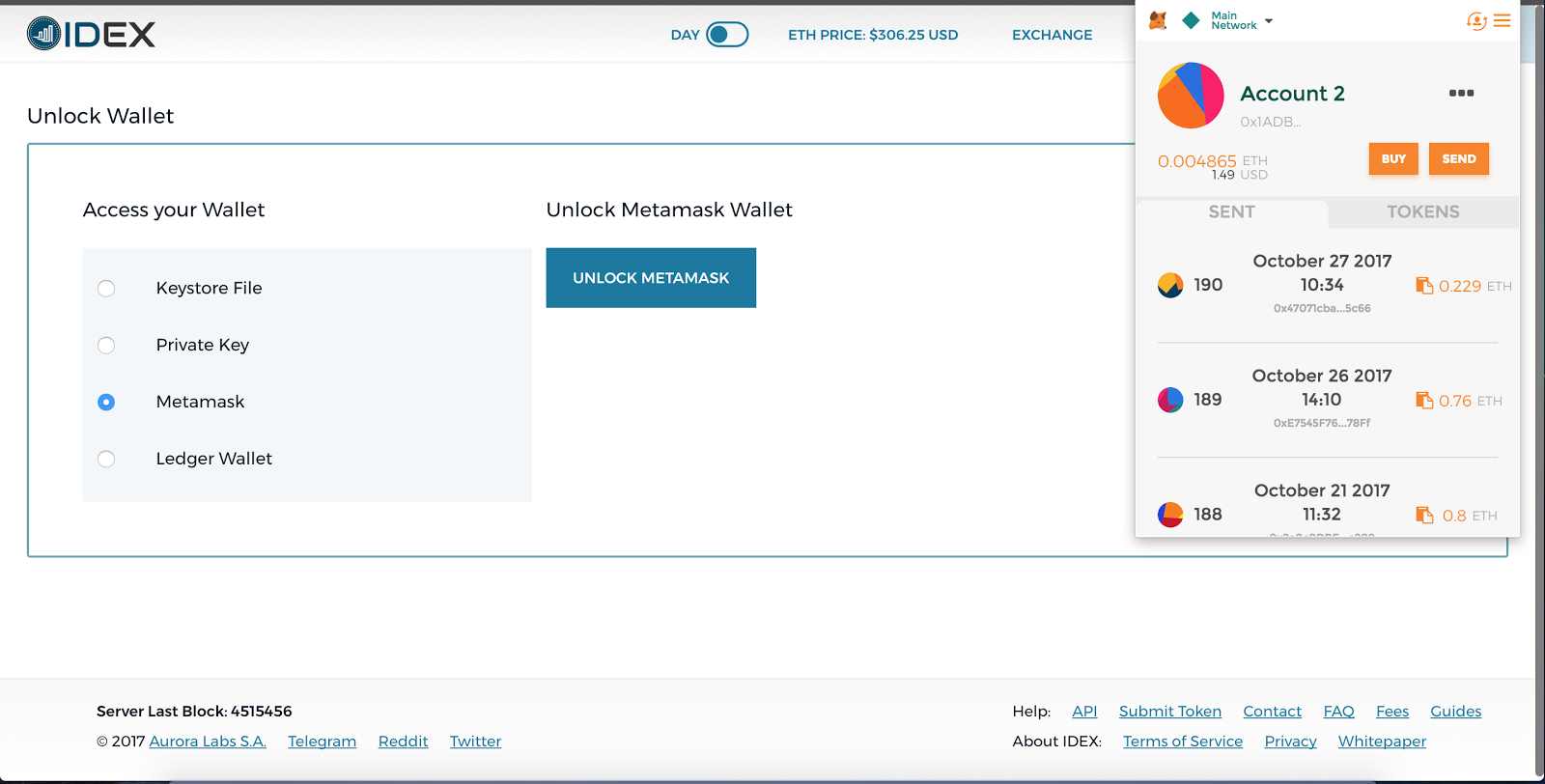Click the UNLOCK METAMASK button
1545x784 pixels.
pos(651,278)
